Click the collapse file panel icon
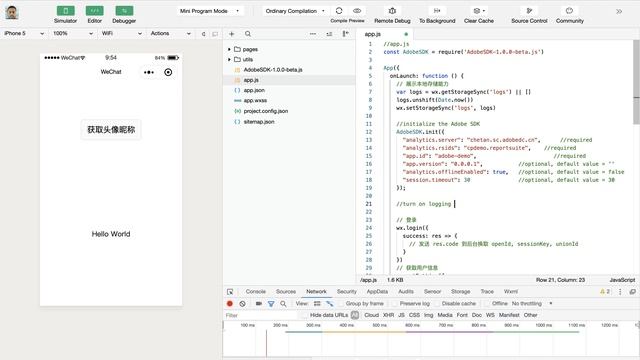The image size is (640, 360). (345, 34)
